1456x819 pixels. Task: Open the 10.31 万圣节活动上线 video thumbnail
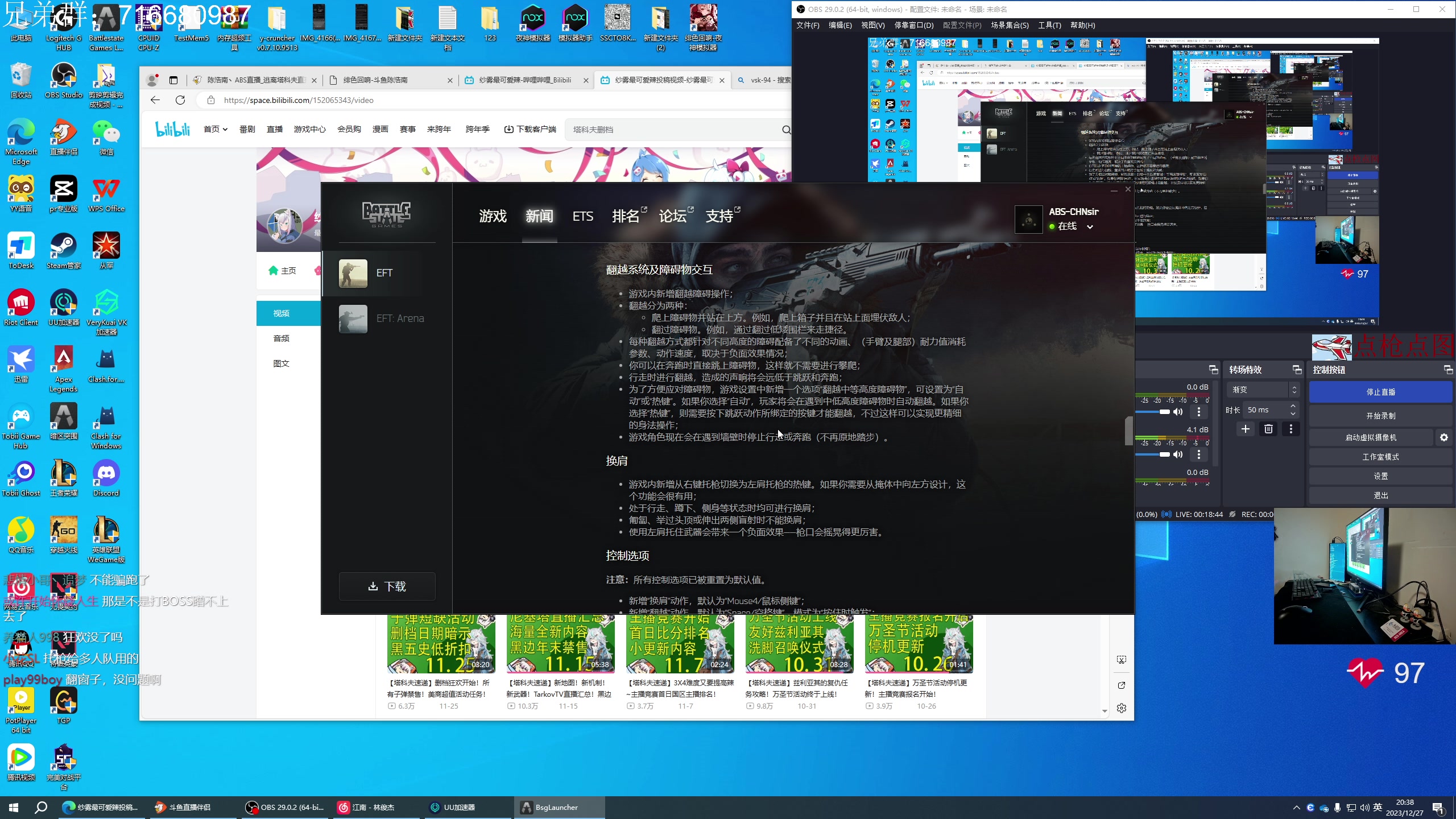(x=799, y=643)
